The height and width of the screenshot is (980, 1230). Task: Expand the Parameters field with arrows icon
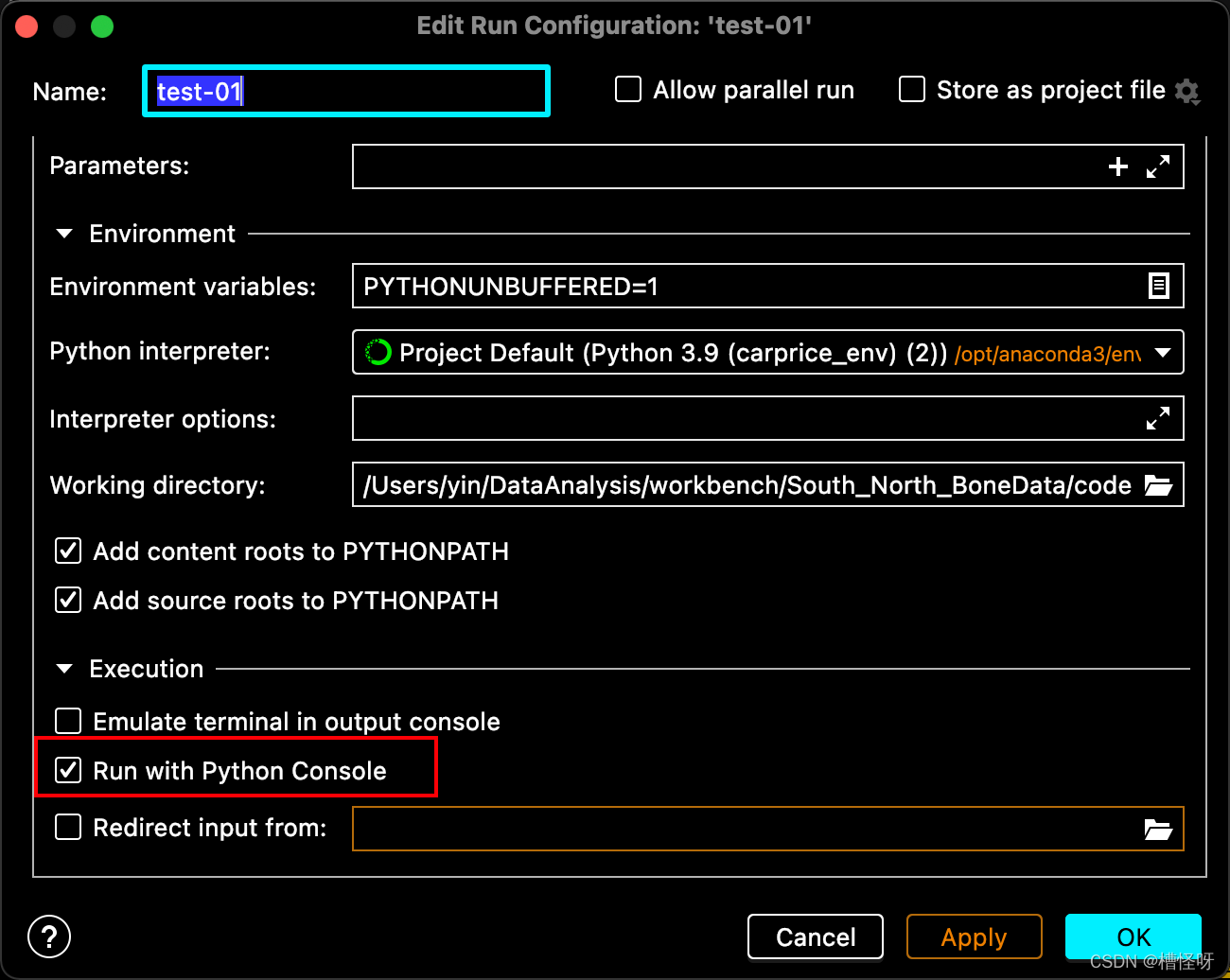(x=1158, y=166)
